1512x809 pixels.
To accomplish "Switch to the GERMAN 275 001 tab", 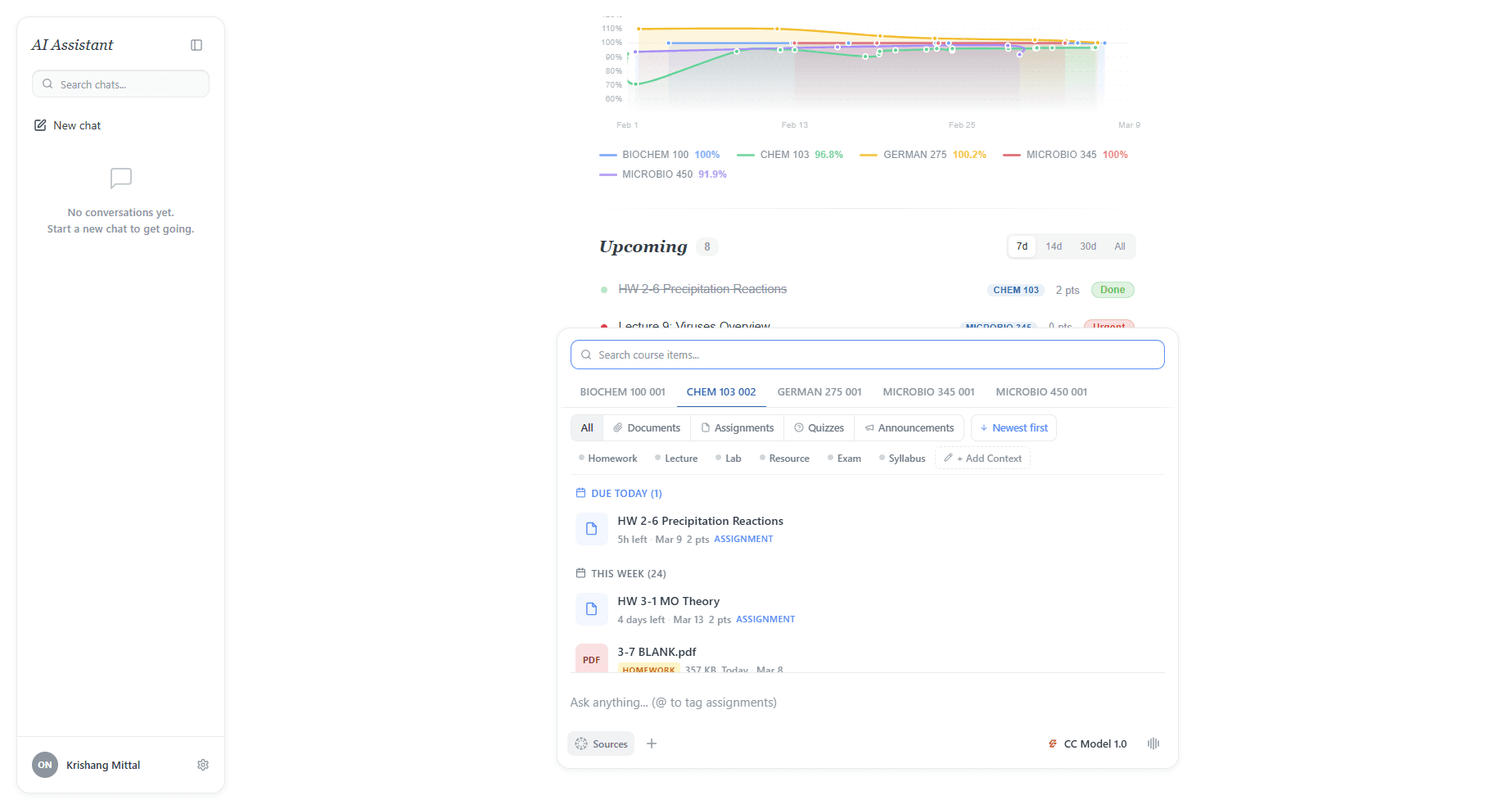I will tap(819, 392).
